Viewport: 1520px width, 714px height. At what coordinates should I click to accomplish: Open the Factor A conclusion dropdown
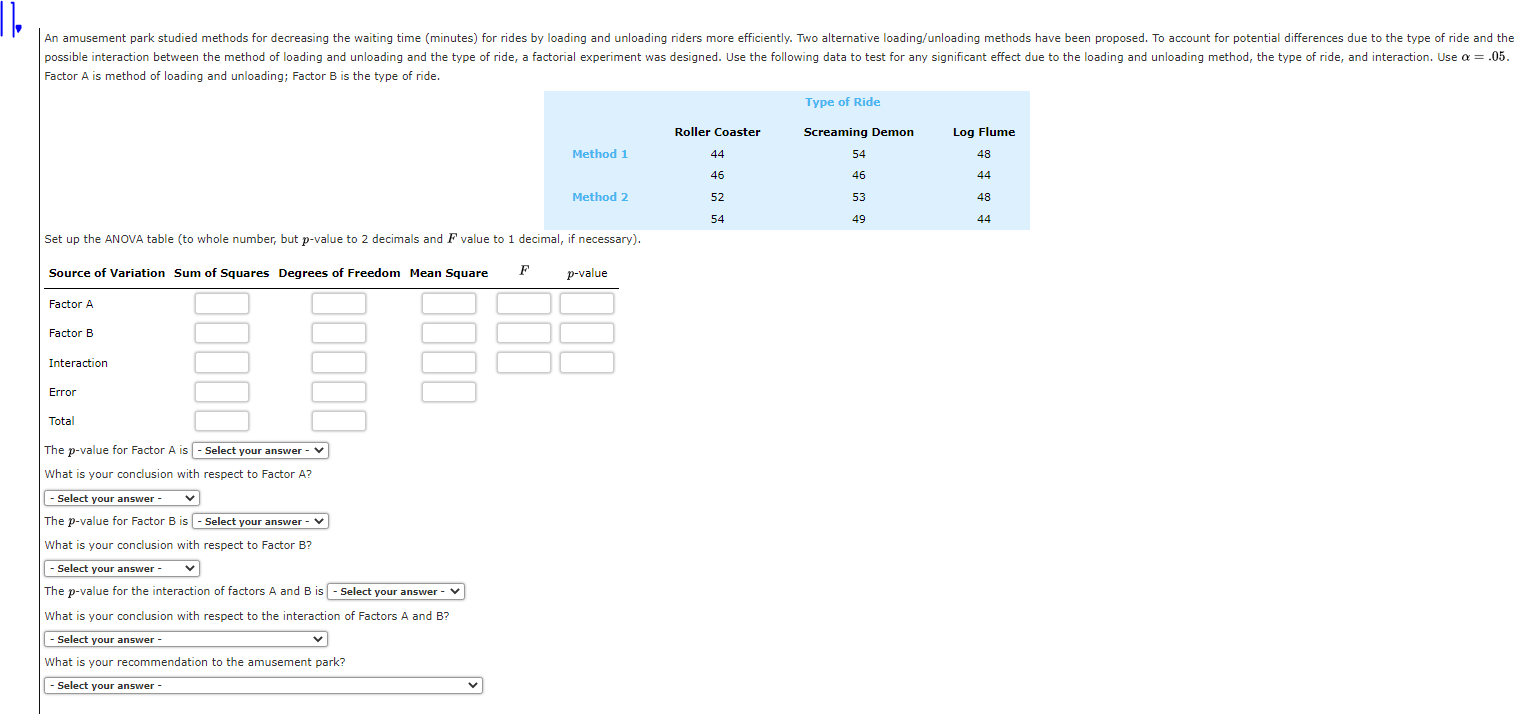click(120, 497)
